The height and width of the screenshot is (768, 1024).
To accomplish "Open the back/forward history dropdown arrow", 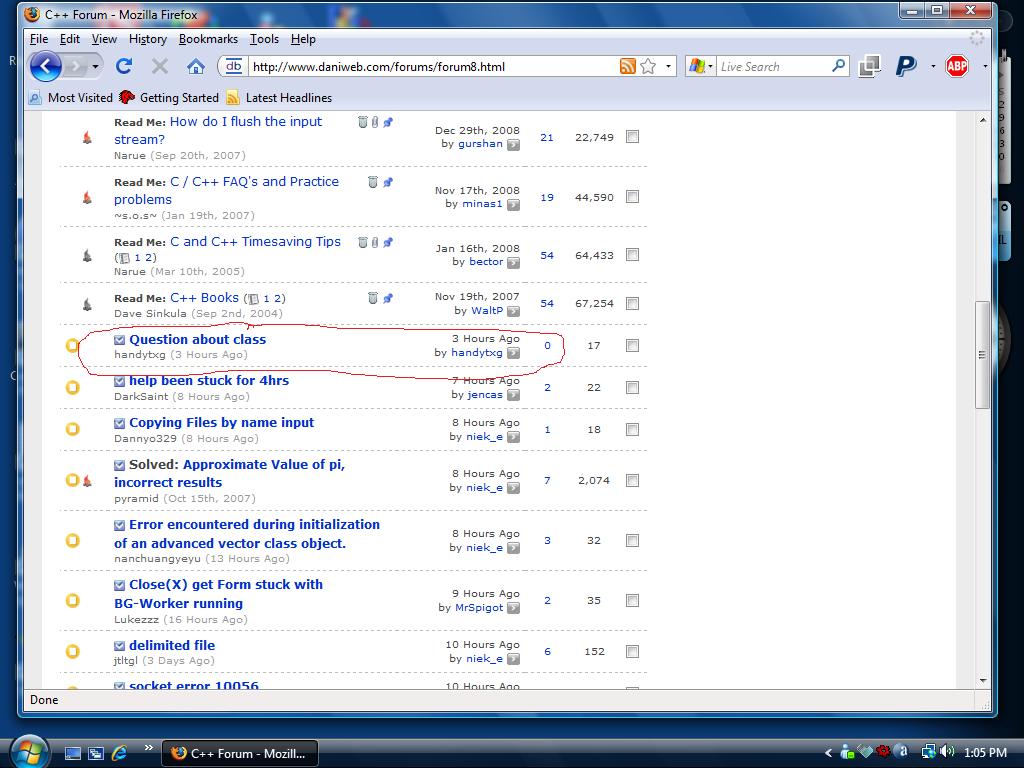I will (95, 66).
